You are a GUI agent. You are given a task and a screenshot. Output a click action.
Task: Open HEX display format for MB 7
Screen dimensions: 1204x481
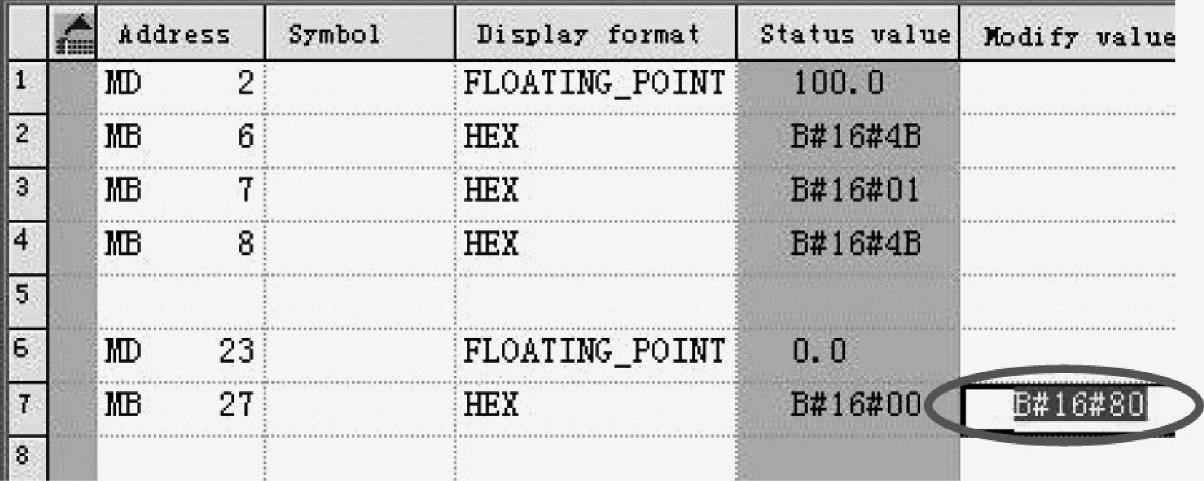tap(594, 190)
